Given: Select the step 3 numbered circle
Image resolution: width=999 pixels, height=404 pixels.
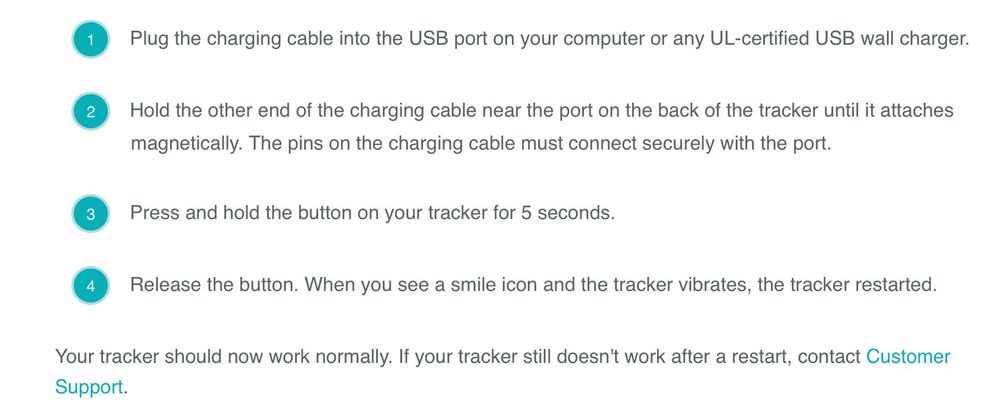Looking at the screenshot, I should (90, 213).
